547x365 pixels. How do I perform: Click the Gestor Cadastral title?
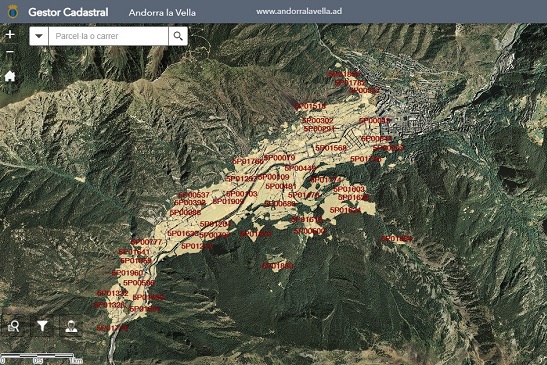click(68, 12)
